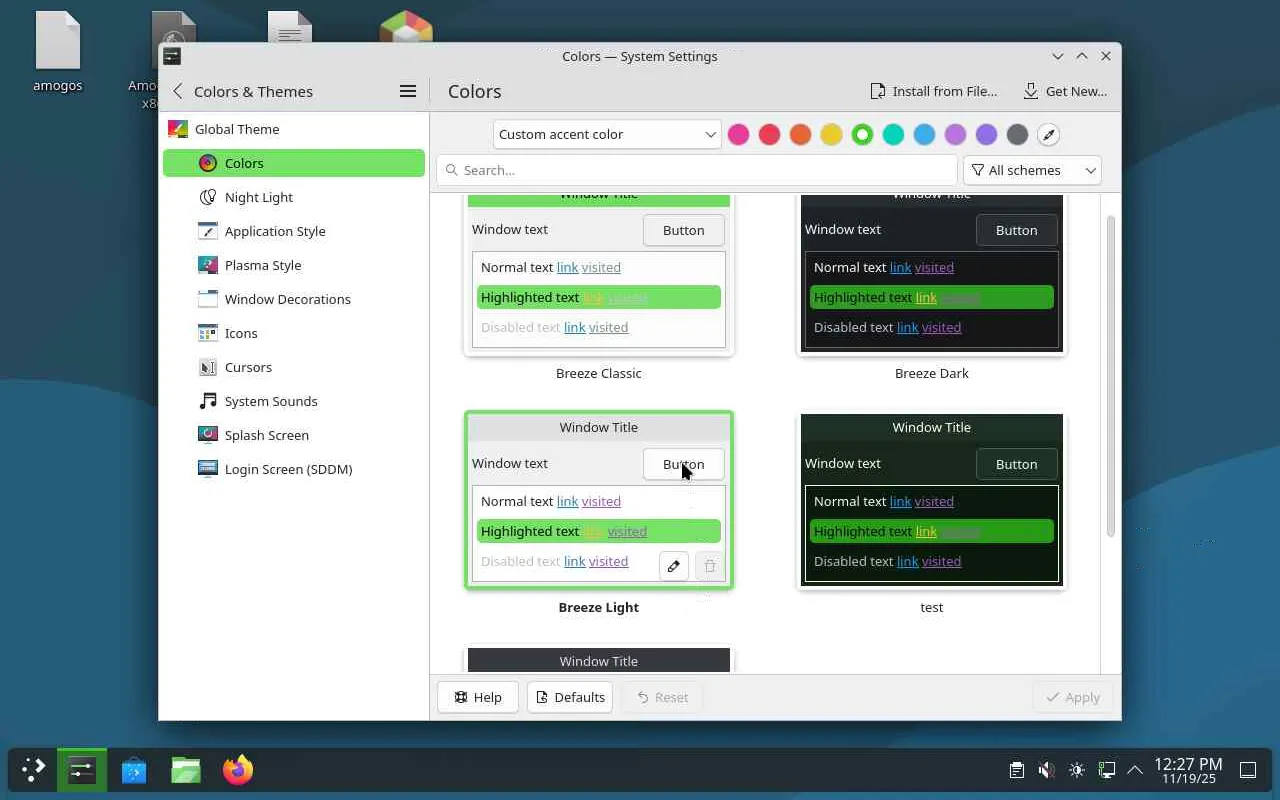Launch Firefox from the taskbar
1280x800 pixels.
coord(238,770)
